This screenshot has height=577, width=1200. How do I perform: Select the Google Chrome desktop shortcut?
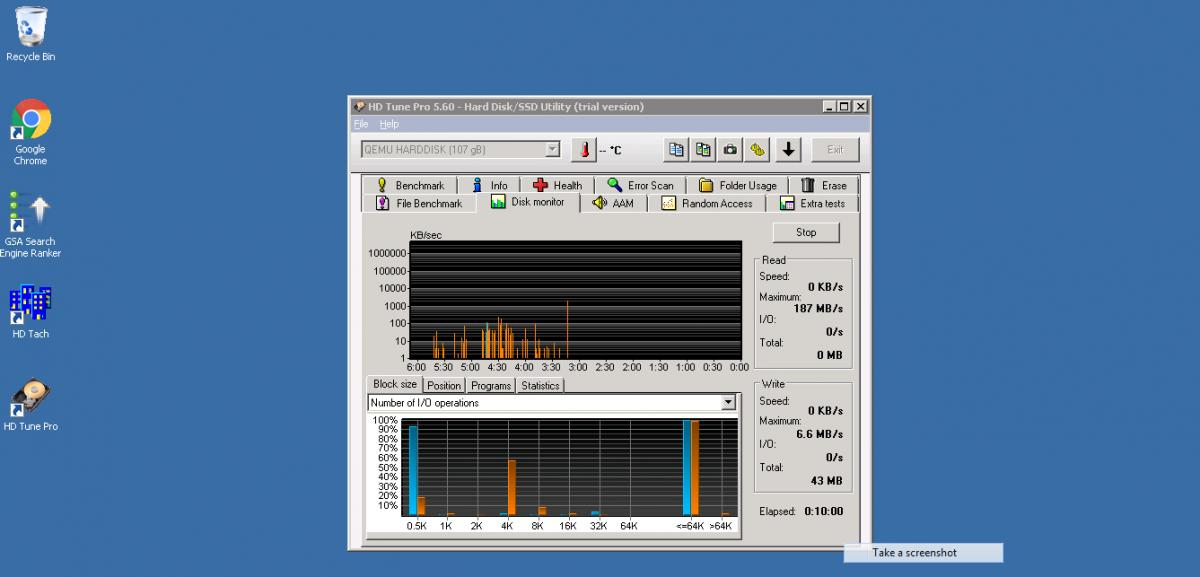[30, 133]
